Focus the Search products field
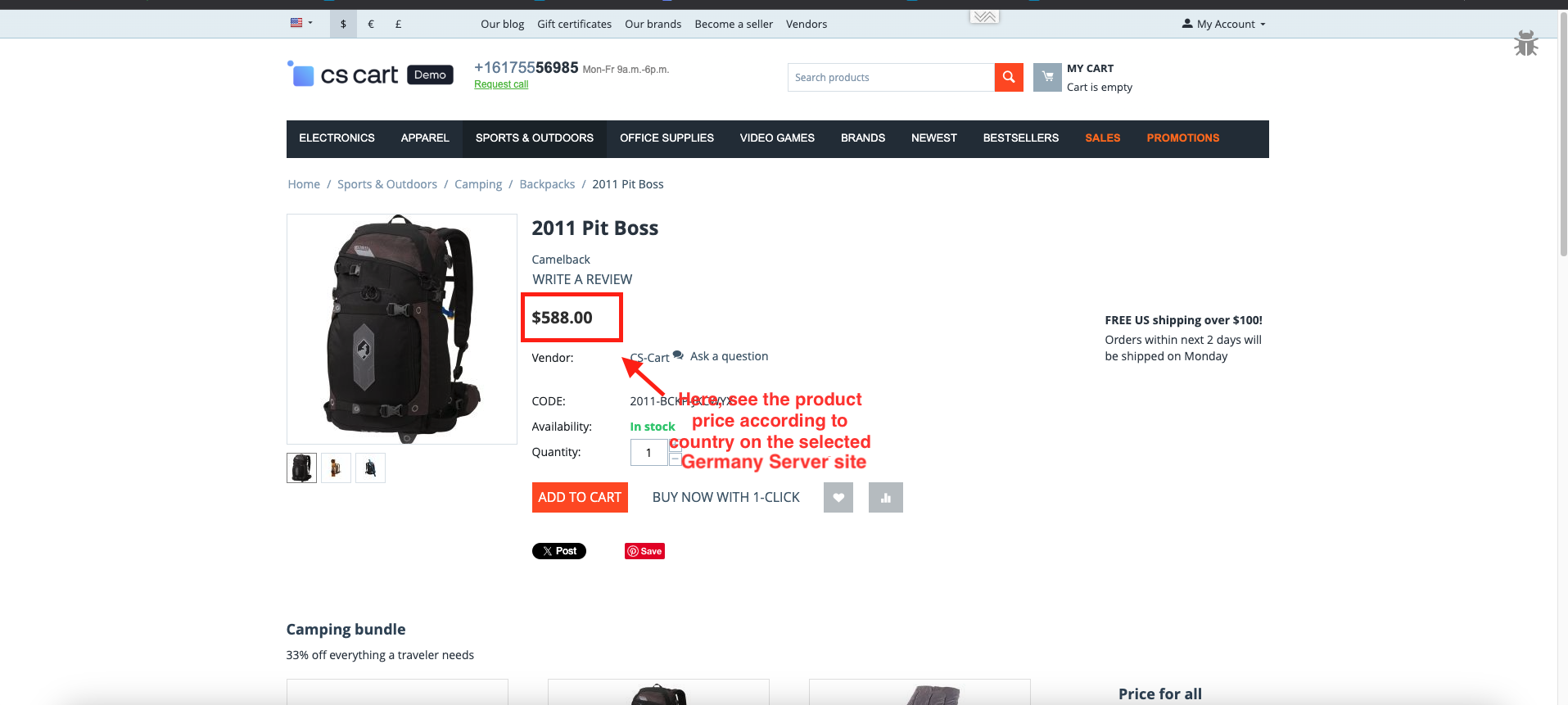 [x=891, y=77]
